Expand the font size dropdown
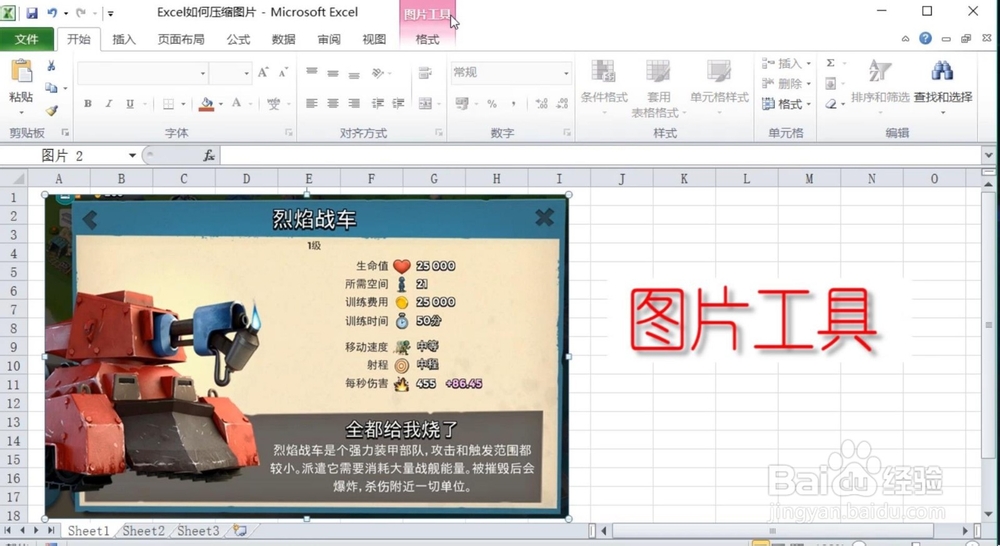 (247, 73)
